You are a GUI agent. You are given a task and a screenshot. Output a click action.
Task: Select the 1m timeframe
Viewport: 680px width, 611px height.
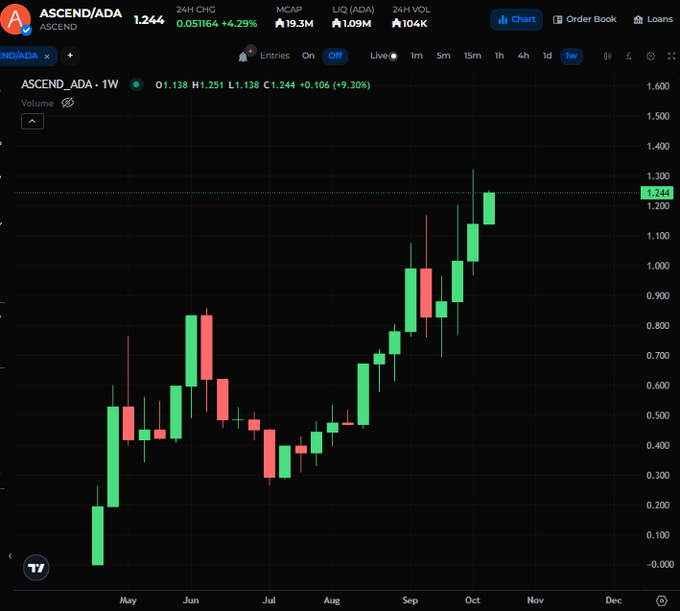(417, 56)
